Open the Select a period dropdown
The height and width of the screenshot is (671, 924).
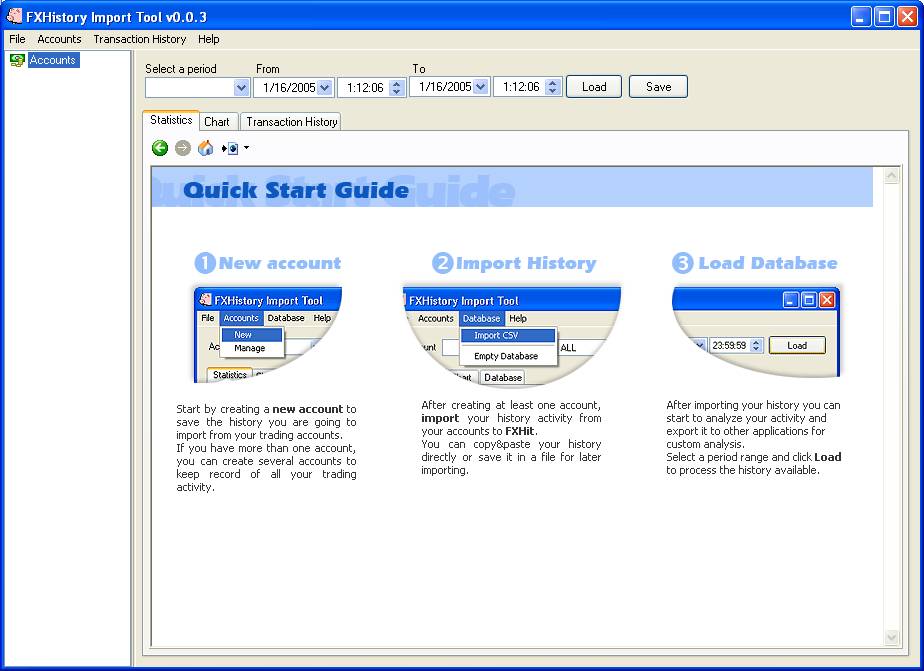(x=241, y=88)
